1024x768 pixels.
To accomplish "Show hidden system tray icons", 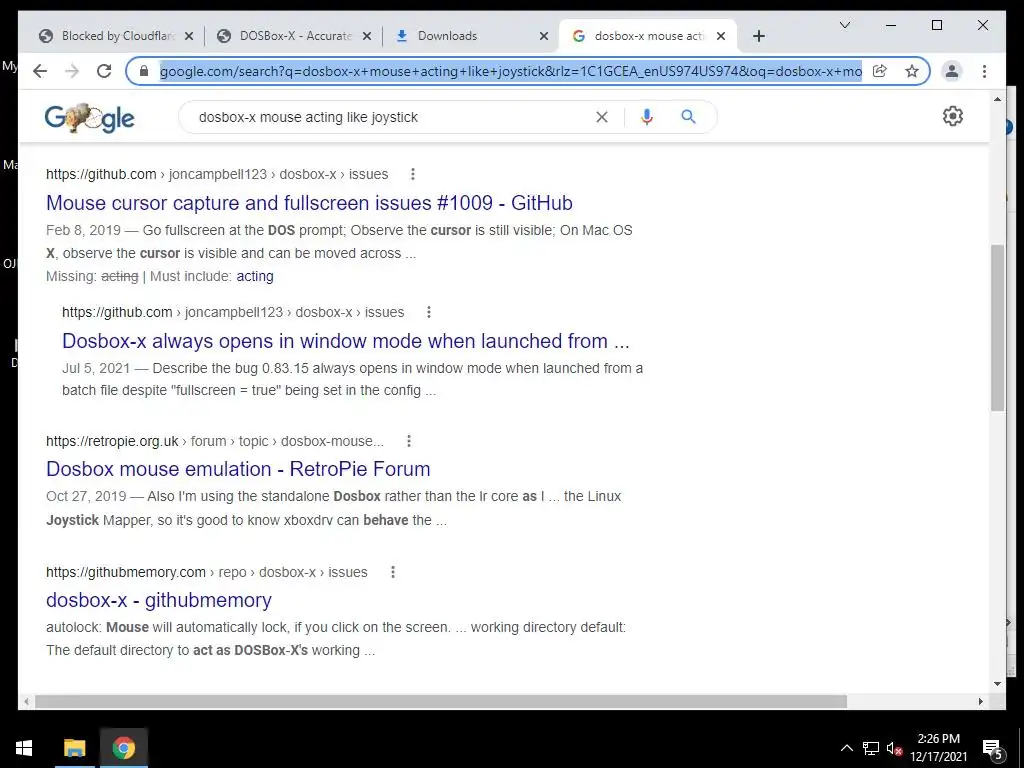I will coord(846,748).
